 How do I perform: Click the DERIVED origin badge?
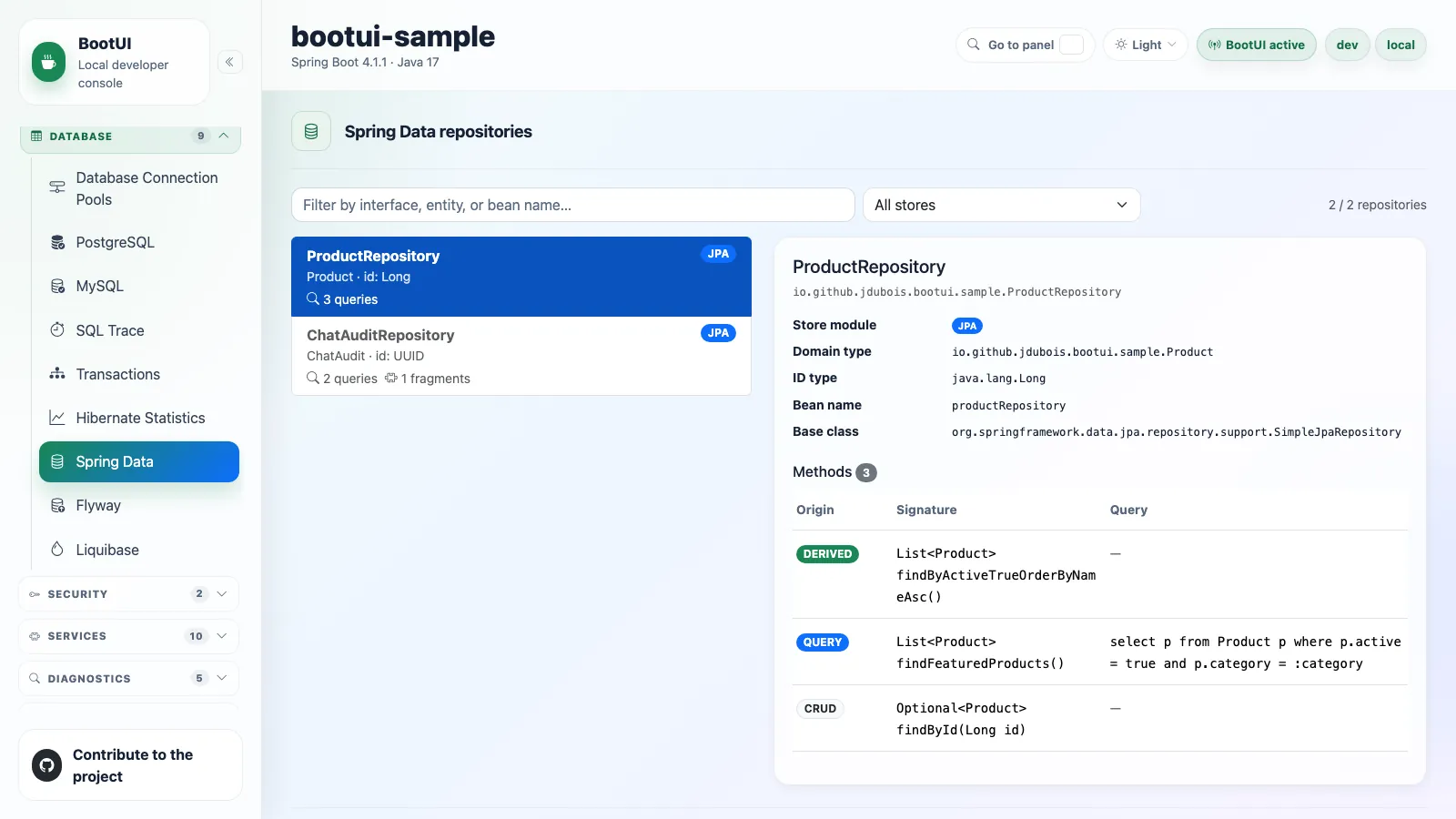click(x=827, y=553)
